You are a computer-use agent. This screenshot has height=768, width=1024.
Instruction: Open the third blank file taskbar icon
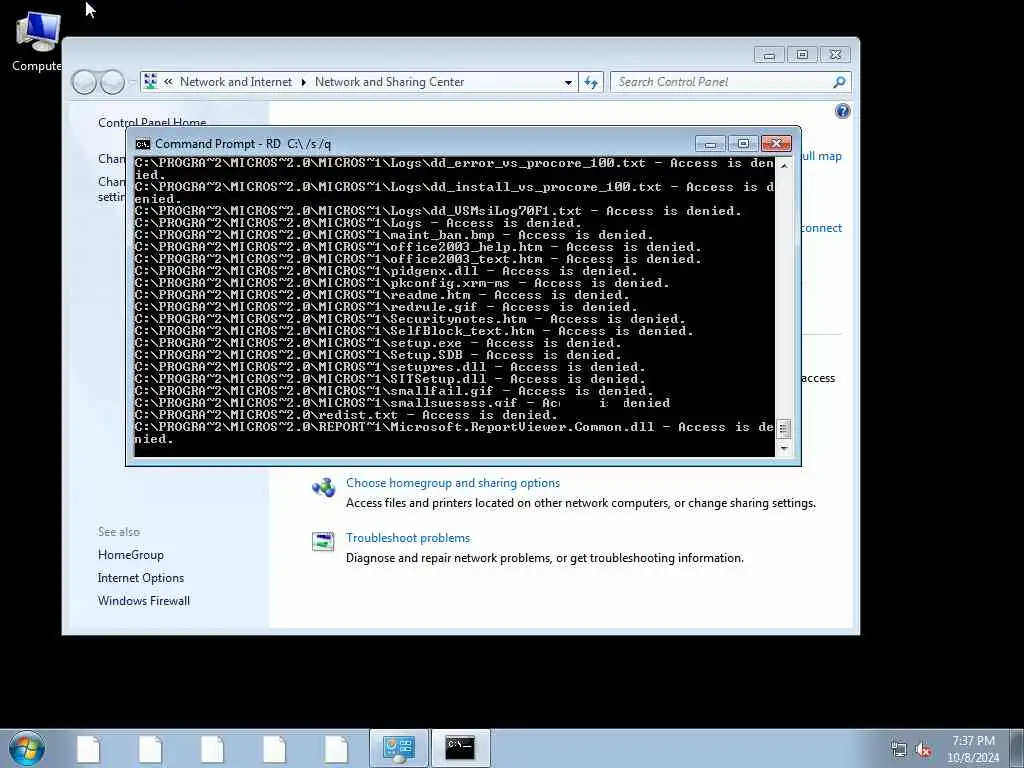click(212, 748)
